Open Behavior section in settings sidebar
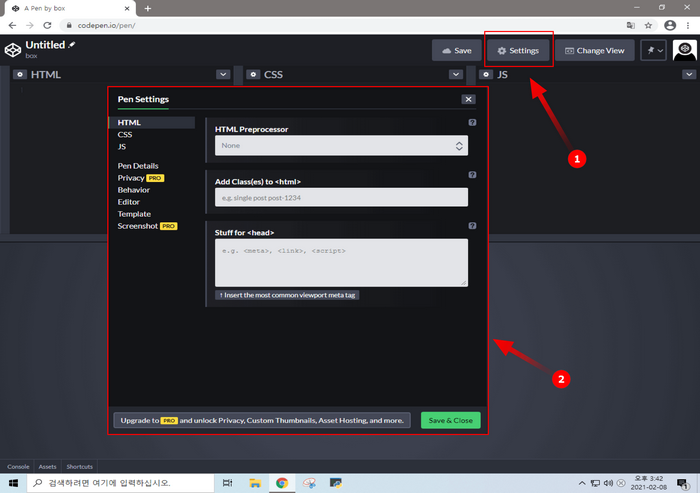 [x=134, y=189]
